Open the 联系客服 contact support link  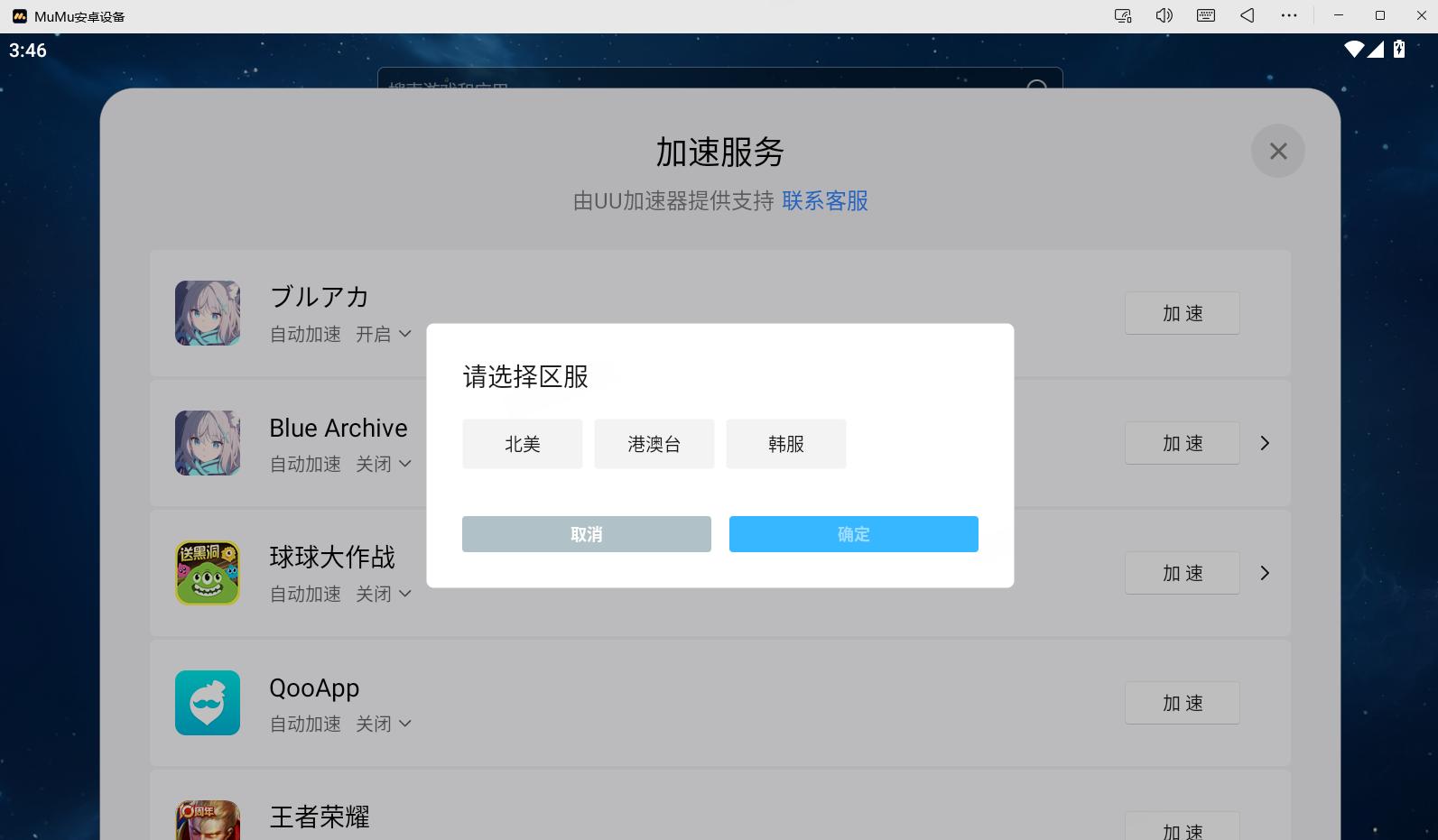point(824,200)
